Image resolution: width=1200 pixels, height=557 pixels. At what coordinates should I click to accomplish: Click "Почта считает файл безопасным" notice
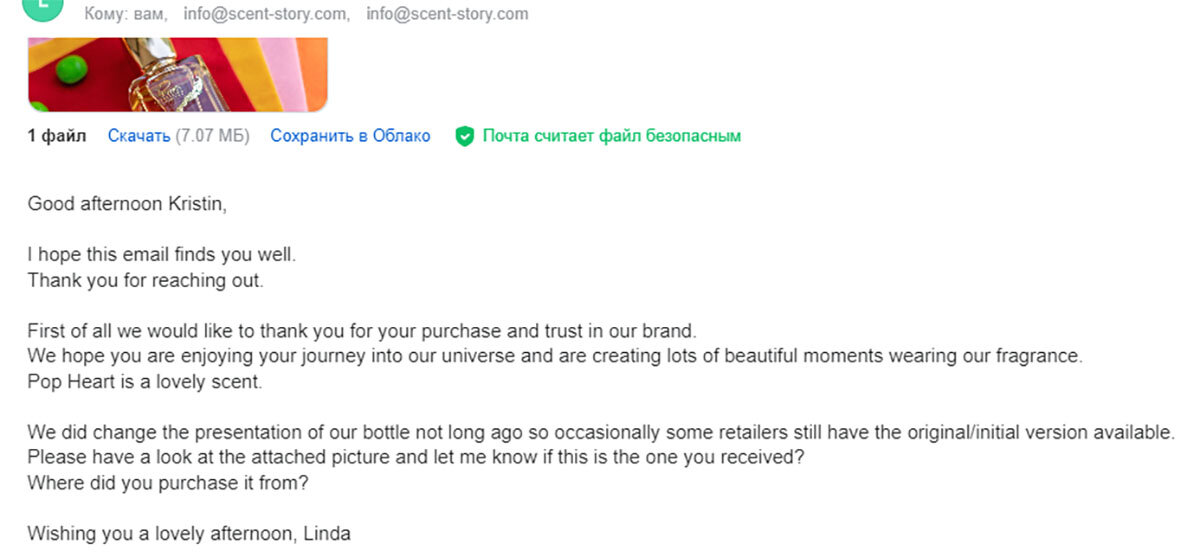611,136
